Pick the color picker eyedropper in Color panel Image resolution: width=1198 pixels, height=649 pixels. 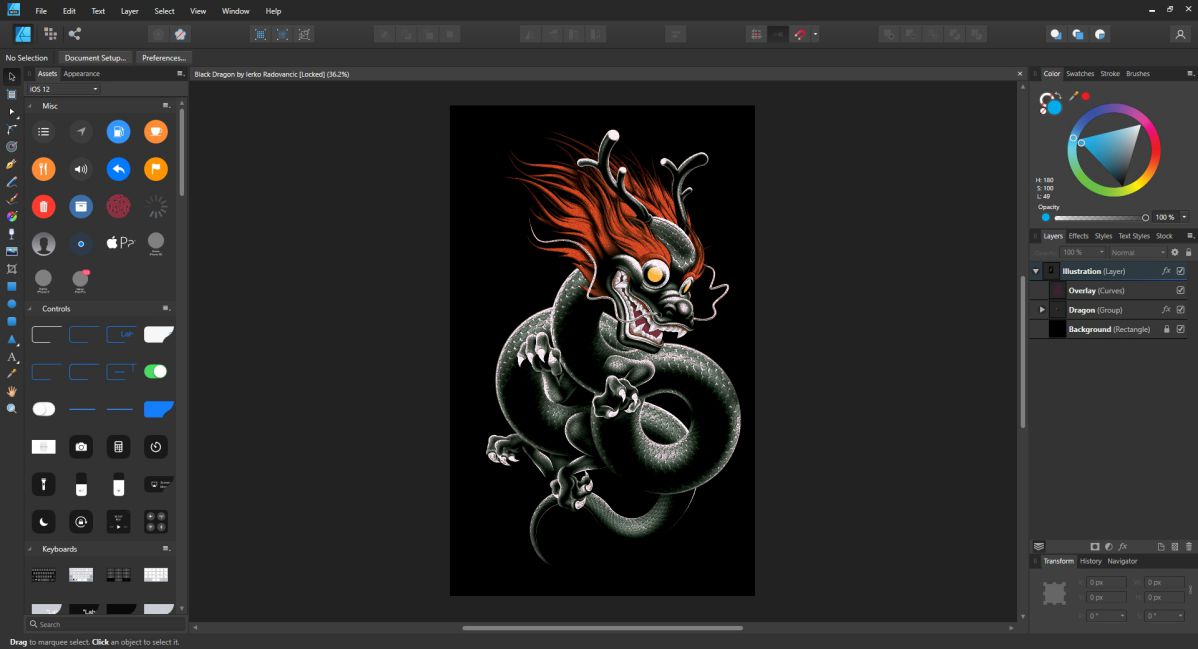point(1073,96)
